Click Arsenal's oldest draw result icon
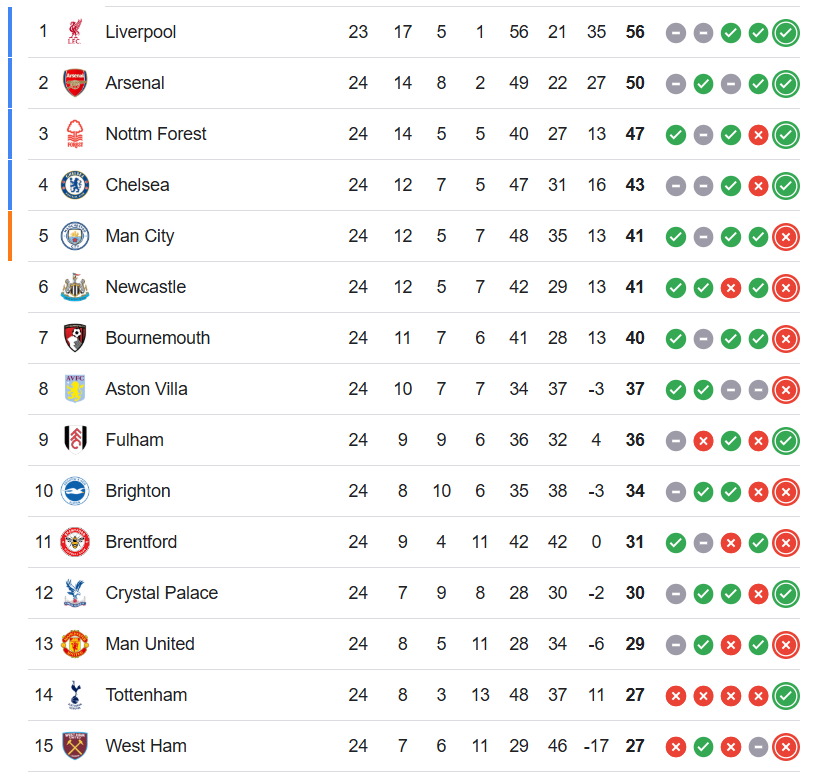The width and height of the screenshot is (818, 772). click(x=676, y=84)
